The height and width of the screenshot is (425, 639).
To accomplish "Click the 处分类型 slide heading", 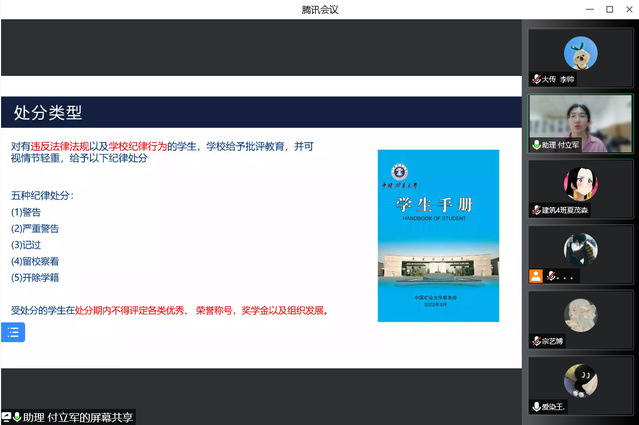I will (x=48, y=112).
